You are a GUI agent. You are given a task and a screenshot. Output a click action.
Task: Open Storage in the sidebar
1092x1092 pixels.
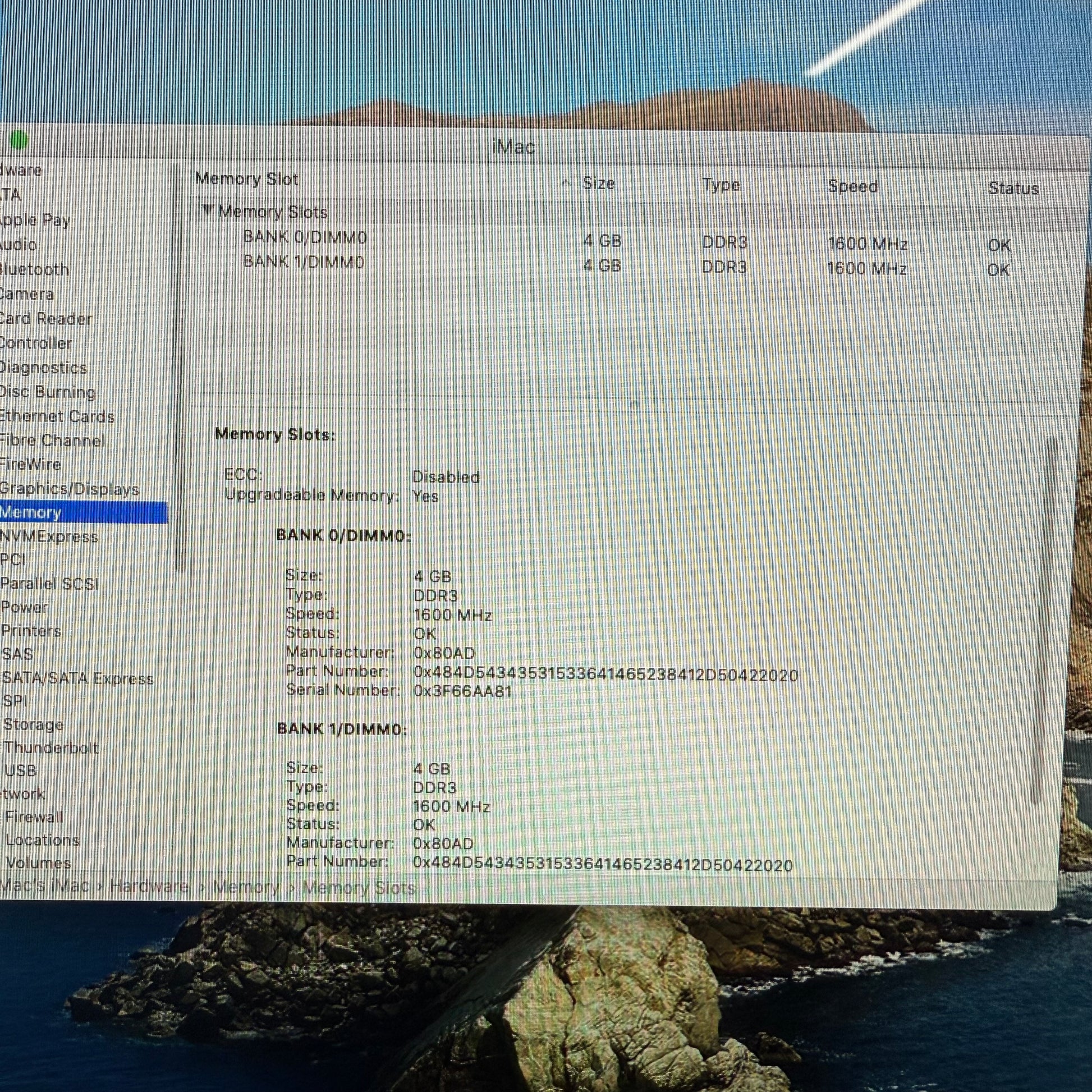pos(33,724)
